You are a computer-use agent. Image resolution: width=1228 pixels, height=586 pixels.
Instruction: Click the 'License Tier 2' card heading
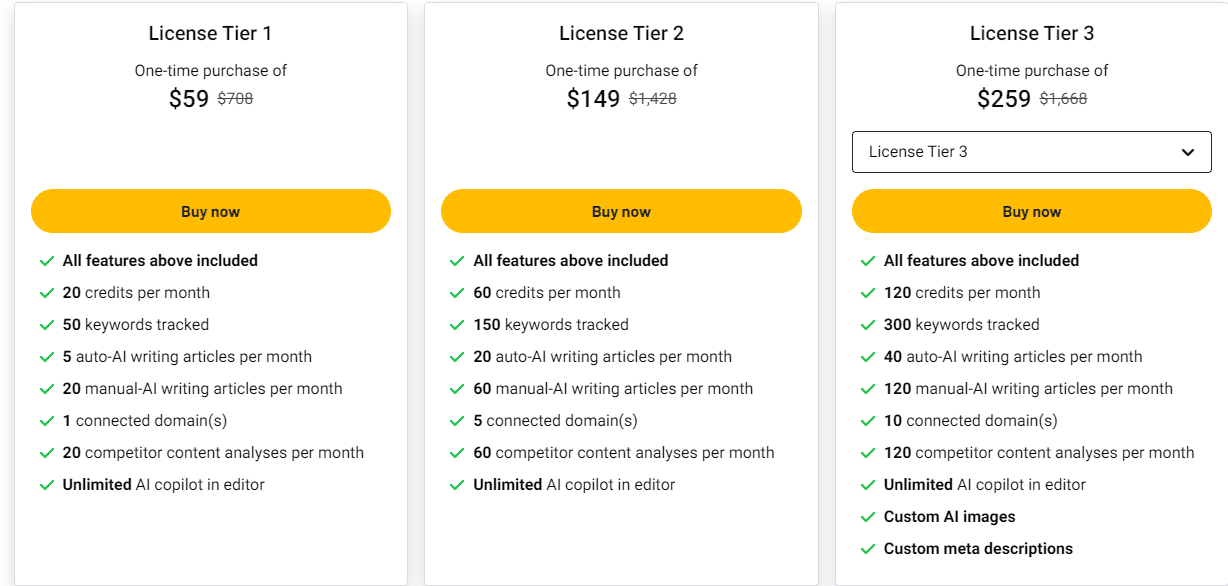point(621,32)
